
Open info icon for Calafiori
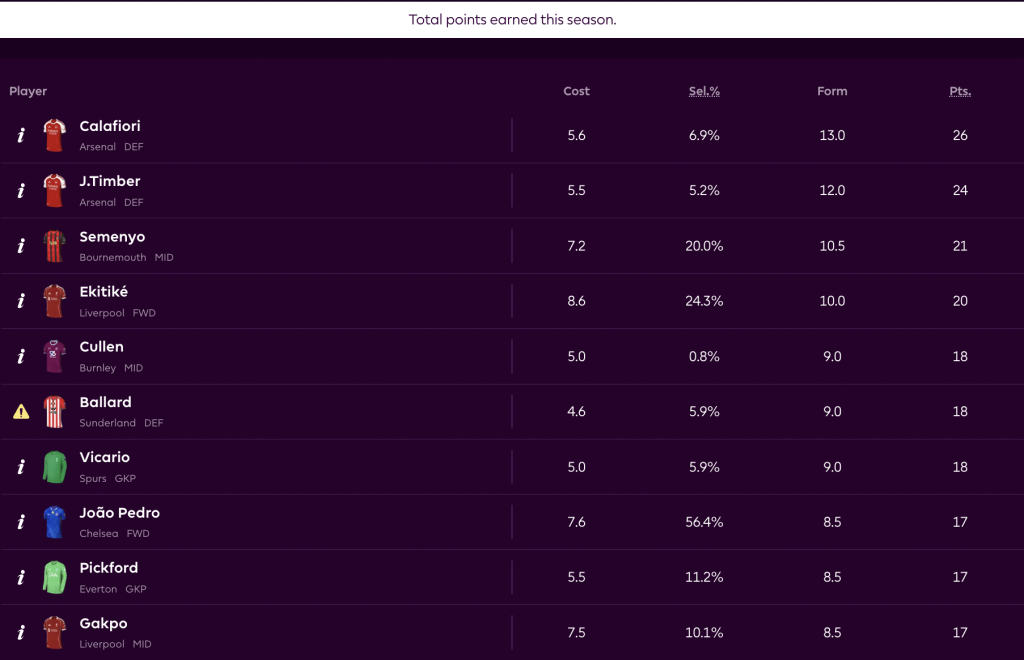21,136
